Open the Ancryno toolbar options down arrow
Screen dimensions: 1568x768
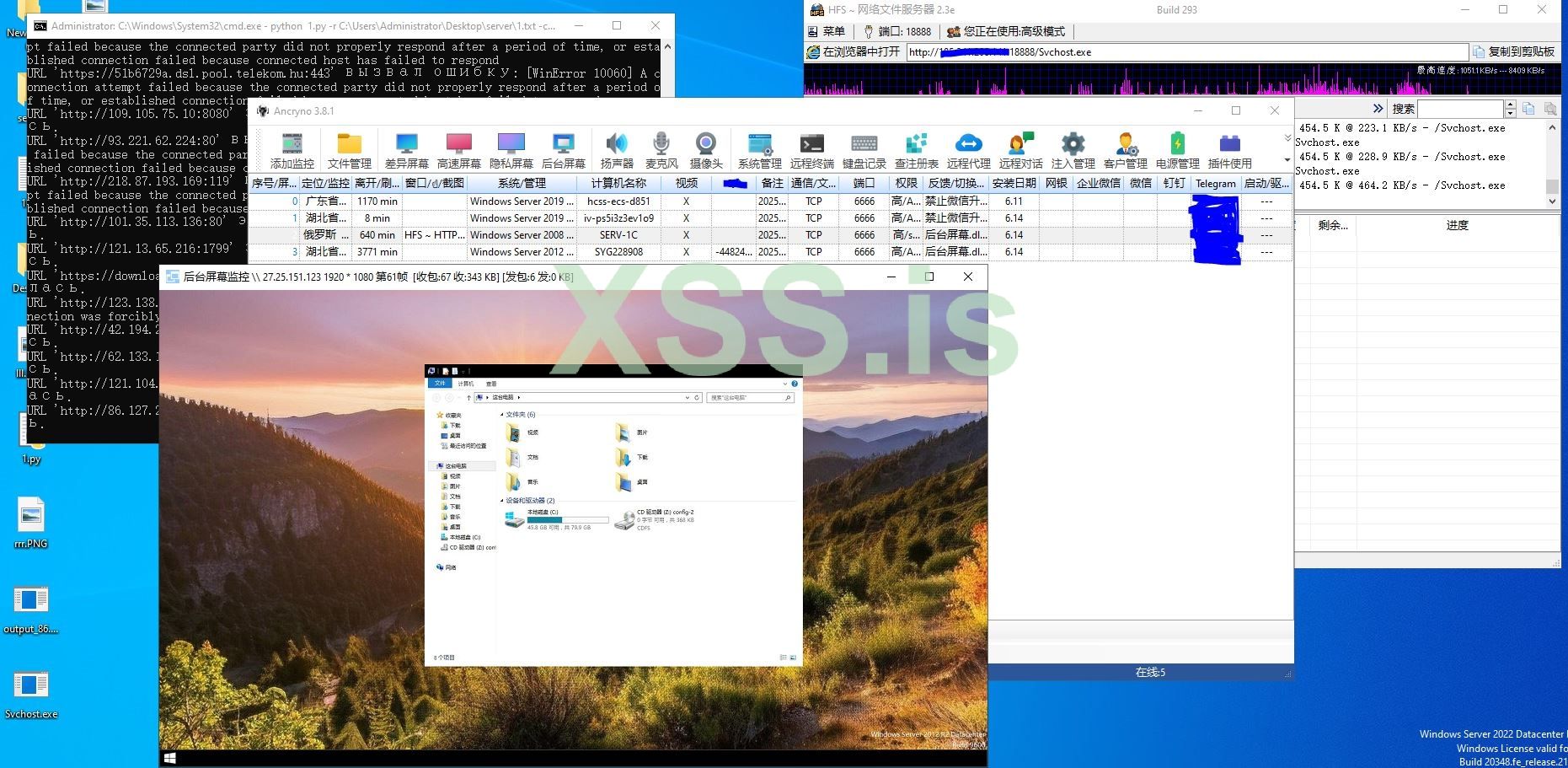pyautogui.click(x=1287, y=159)
